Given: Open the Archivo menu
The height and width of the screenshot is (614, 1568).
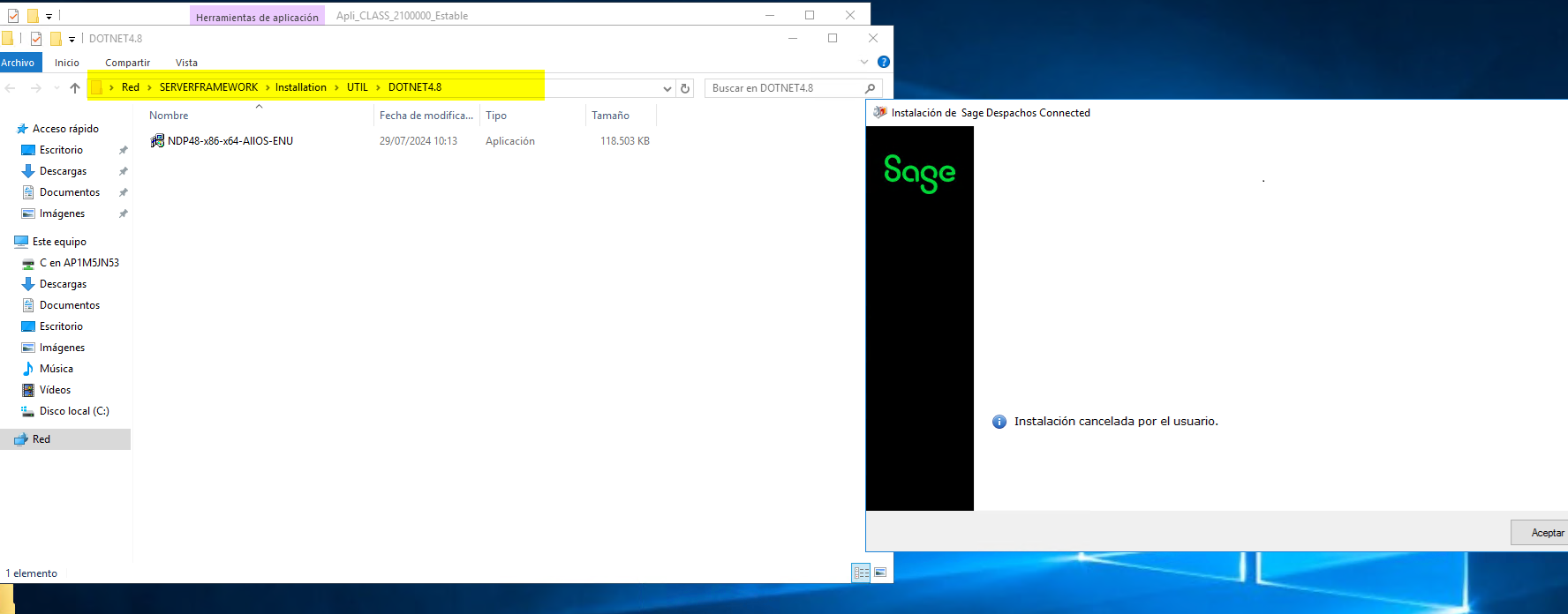Looking at the screenshot, I should tap(18, 63).
